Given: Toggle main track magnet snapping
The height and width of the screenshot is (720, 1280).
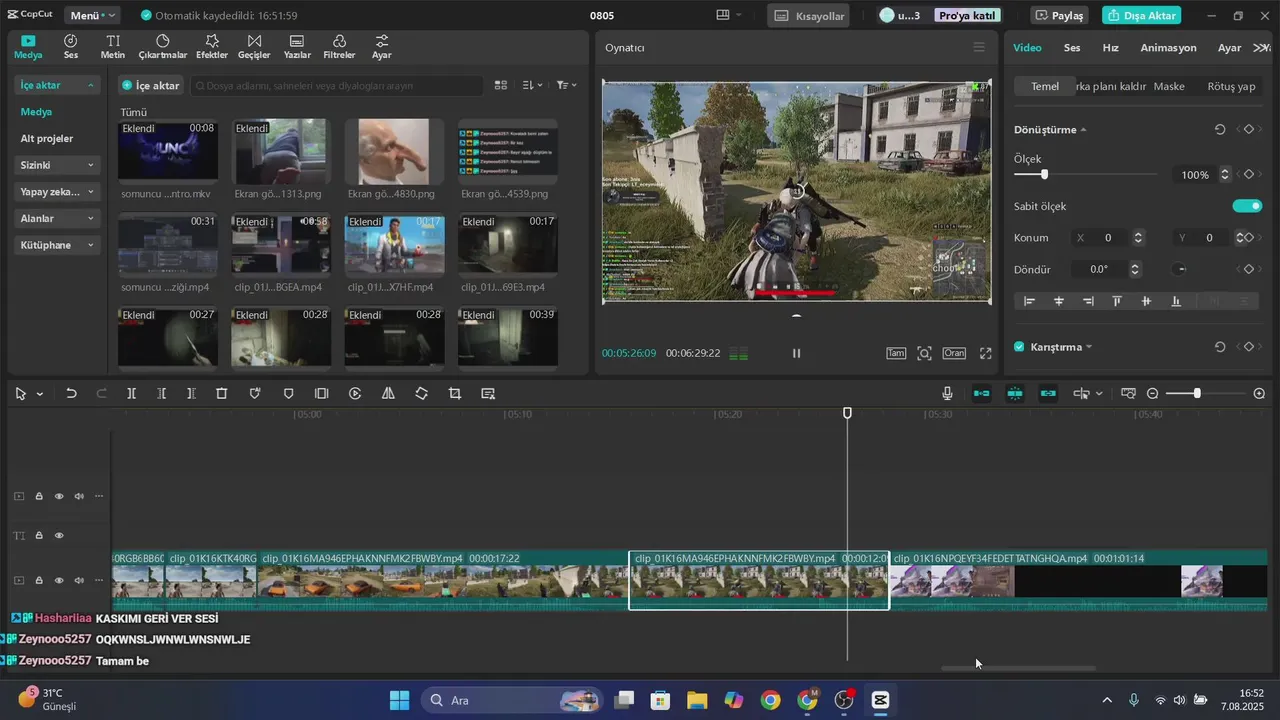Looking at the screenshot, I should 982,394.
